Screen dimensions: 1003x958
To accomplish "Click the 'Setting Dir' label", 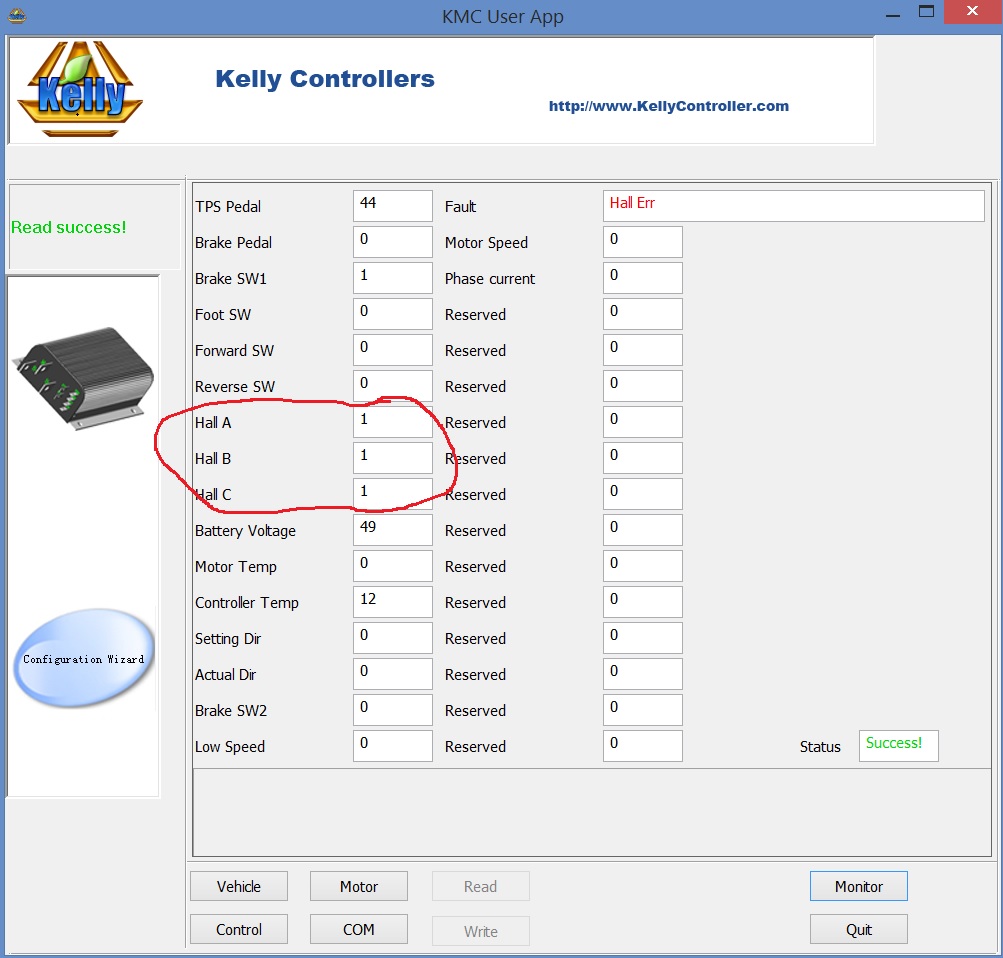I will 228,639.
